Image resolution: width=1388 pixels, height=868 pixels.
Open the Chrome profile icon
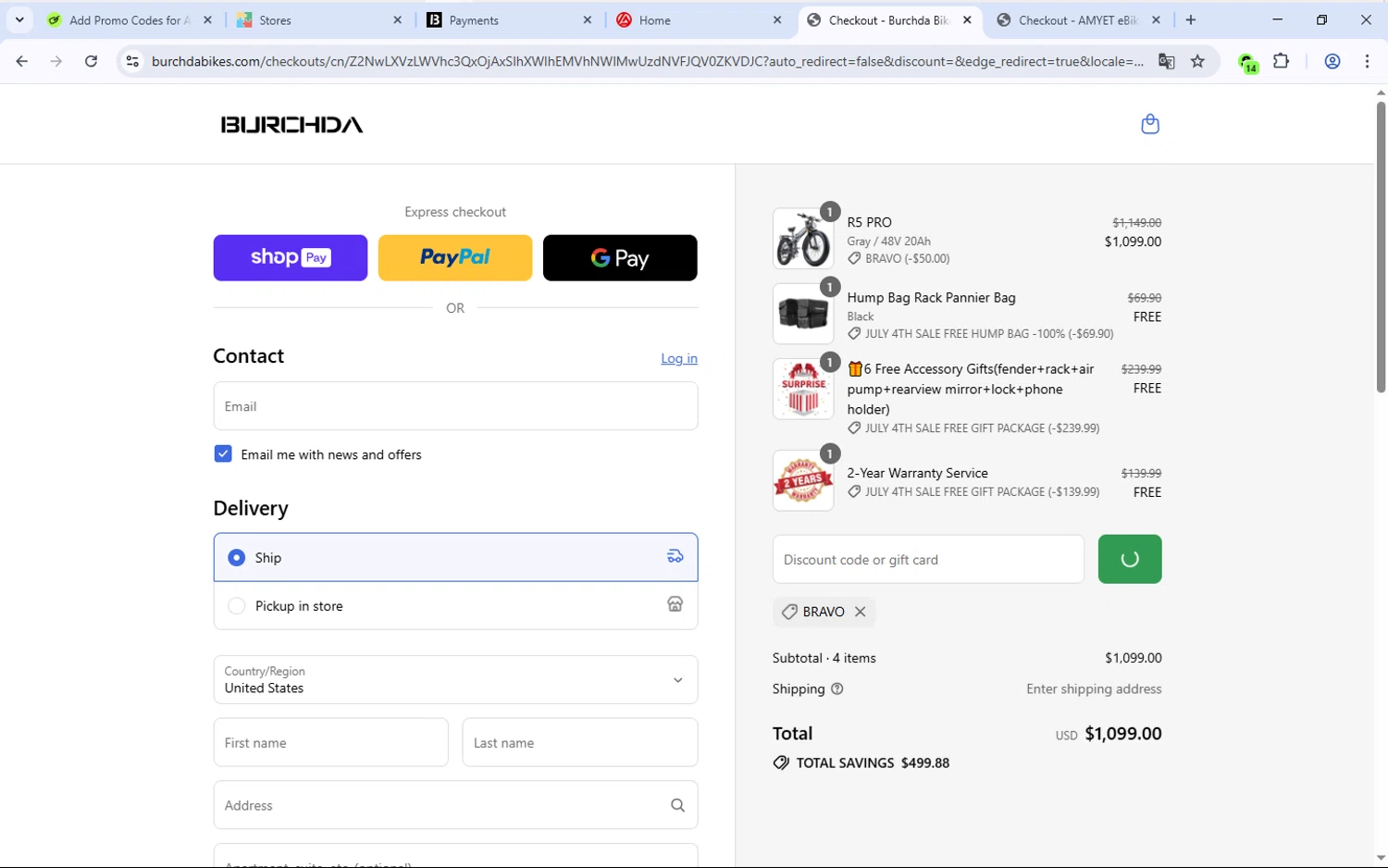tap(1332, 61)
